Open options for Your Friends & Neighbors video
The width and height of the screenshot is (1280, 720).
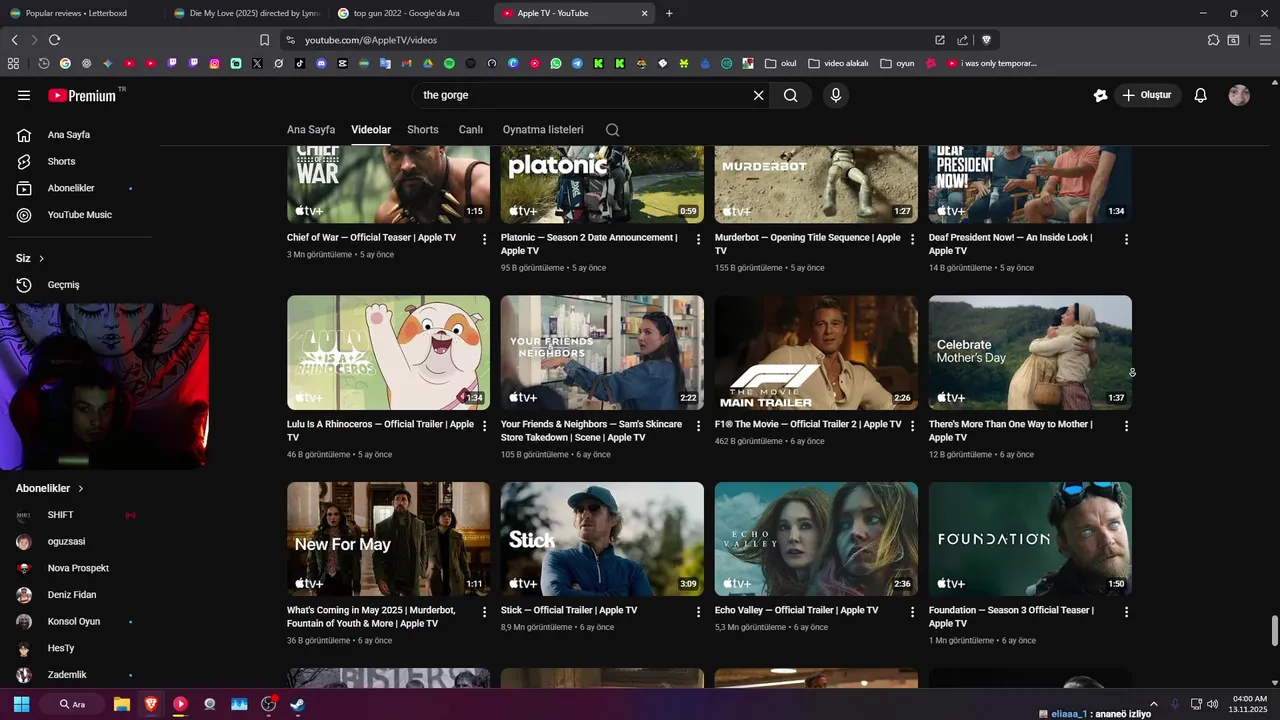(x=699, y=426)
